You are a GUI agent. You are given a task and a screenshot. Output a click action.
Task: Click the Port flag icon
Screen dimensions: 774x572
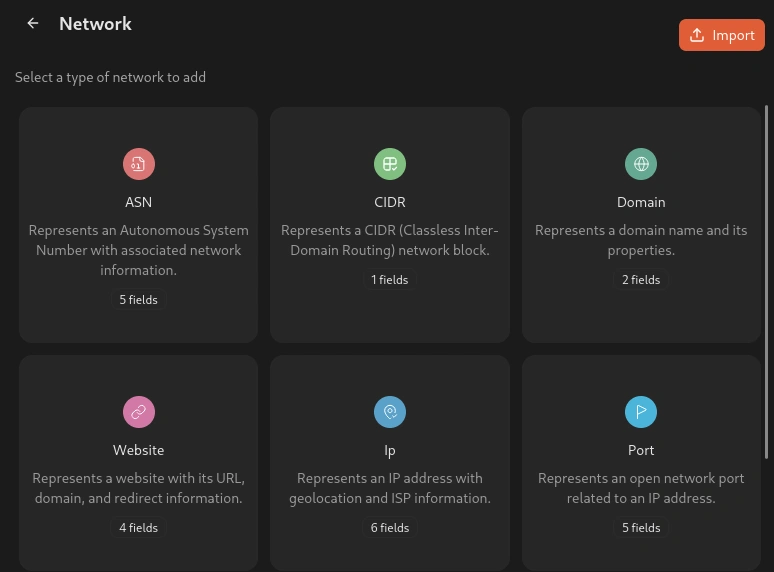pos(641,412)
